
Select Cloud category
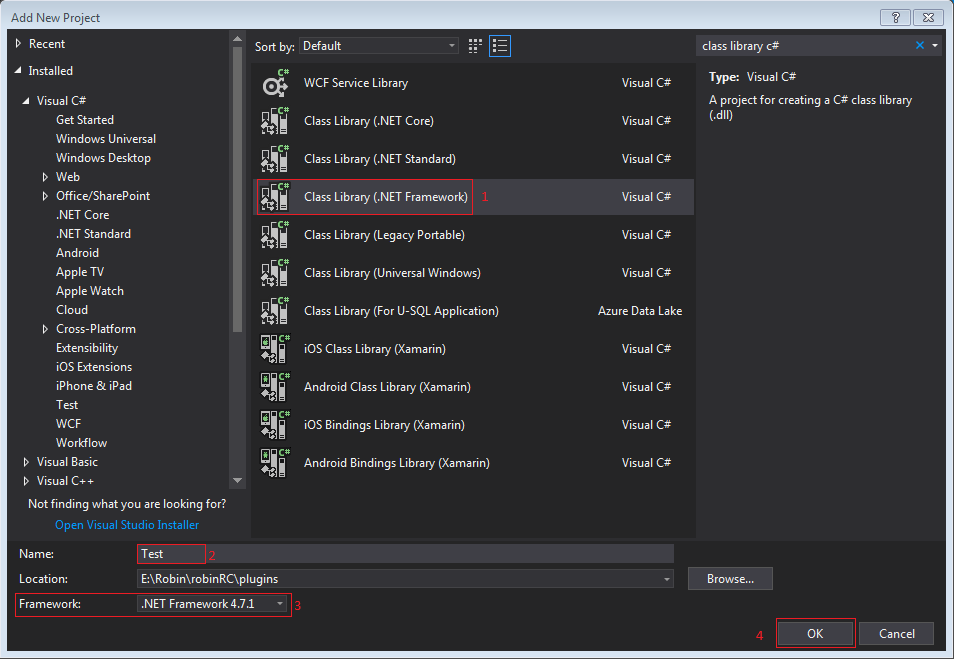[x=72, y=310]
